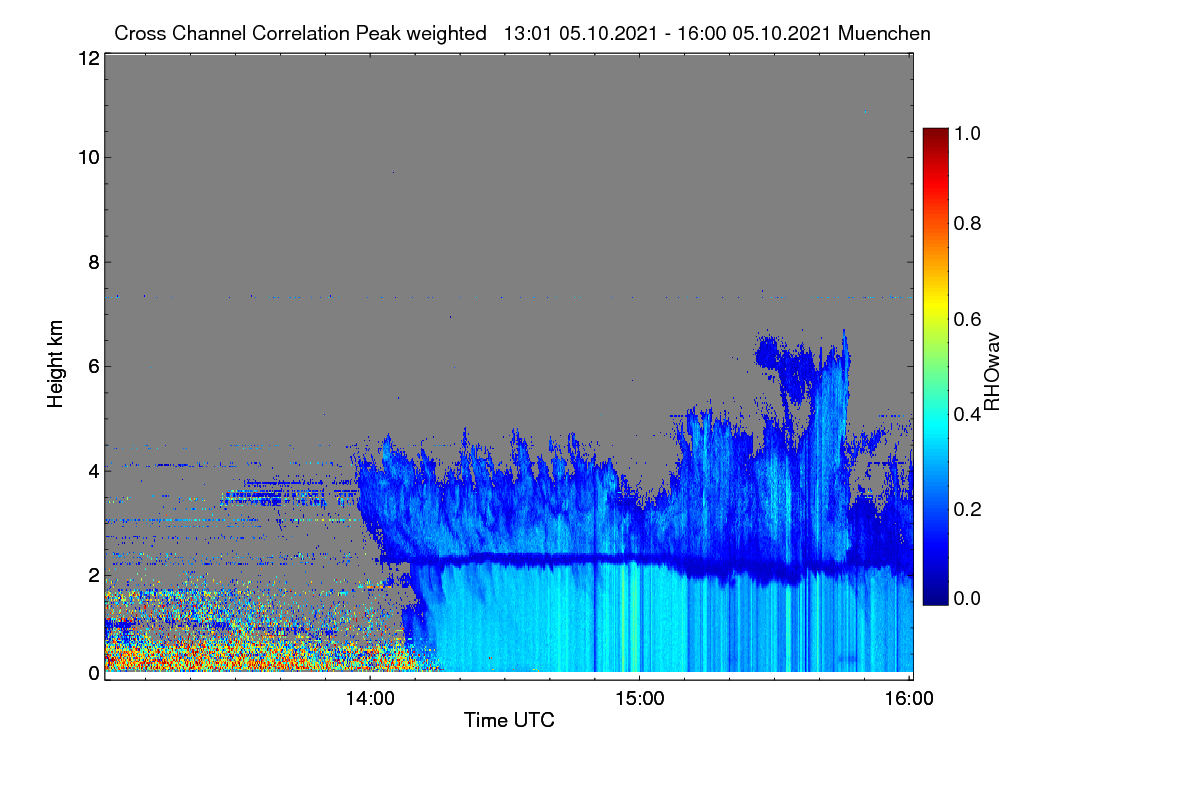This screenshot has height=800, width=1200.
Task: Click the Height km axis title
Action: coord(56,365)
